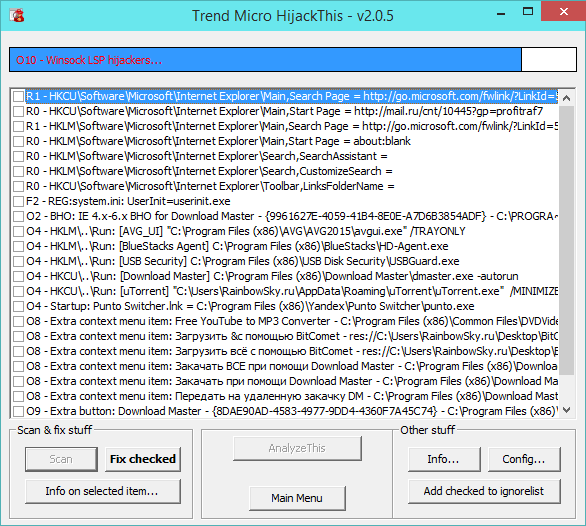Tick the O2 BHO Download Master checkbox
586x526 pixels.
(18, 216)
